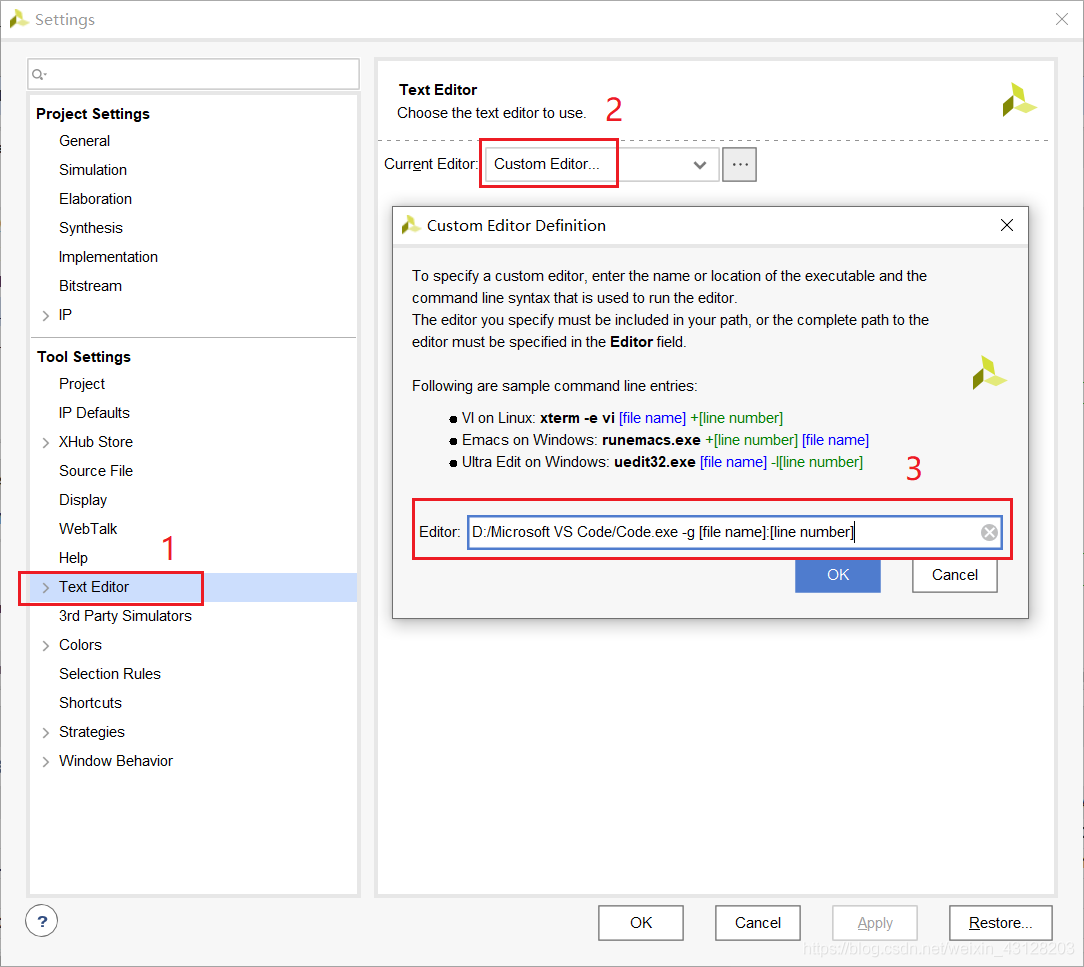Select IP settings entry
1084x967 pixels.
65,315
